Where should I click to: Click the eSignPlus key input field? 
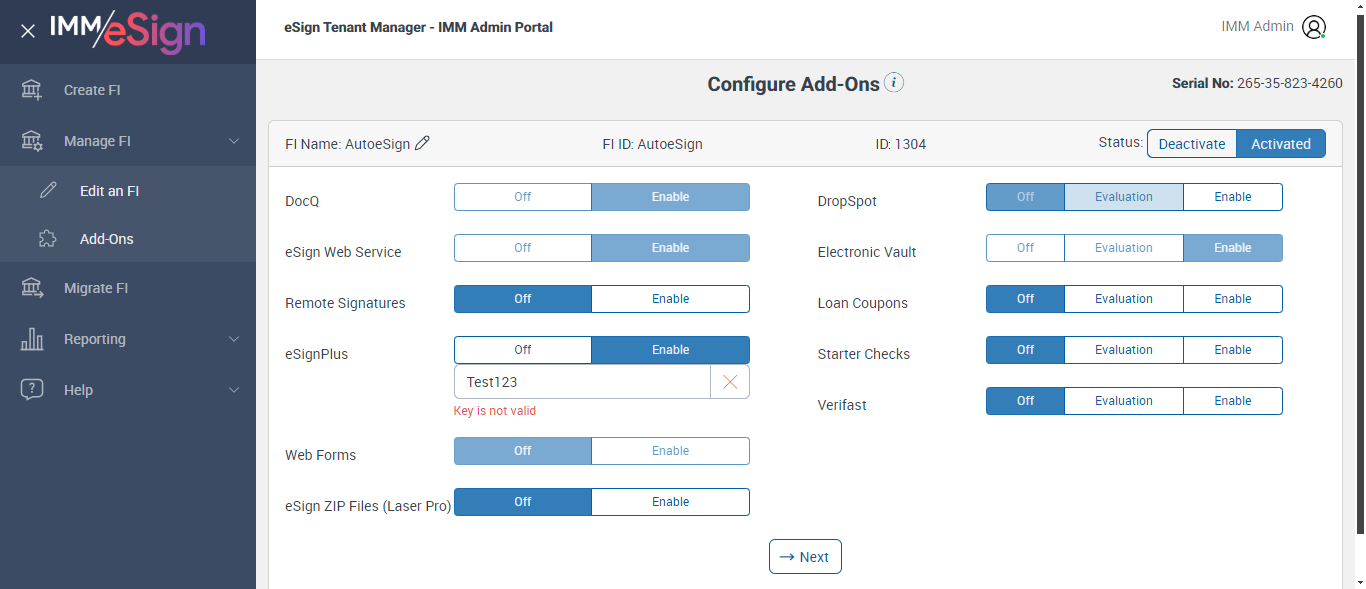582,382
